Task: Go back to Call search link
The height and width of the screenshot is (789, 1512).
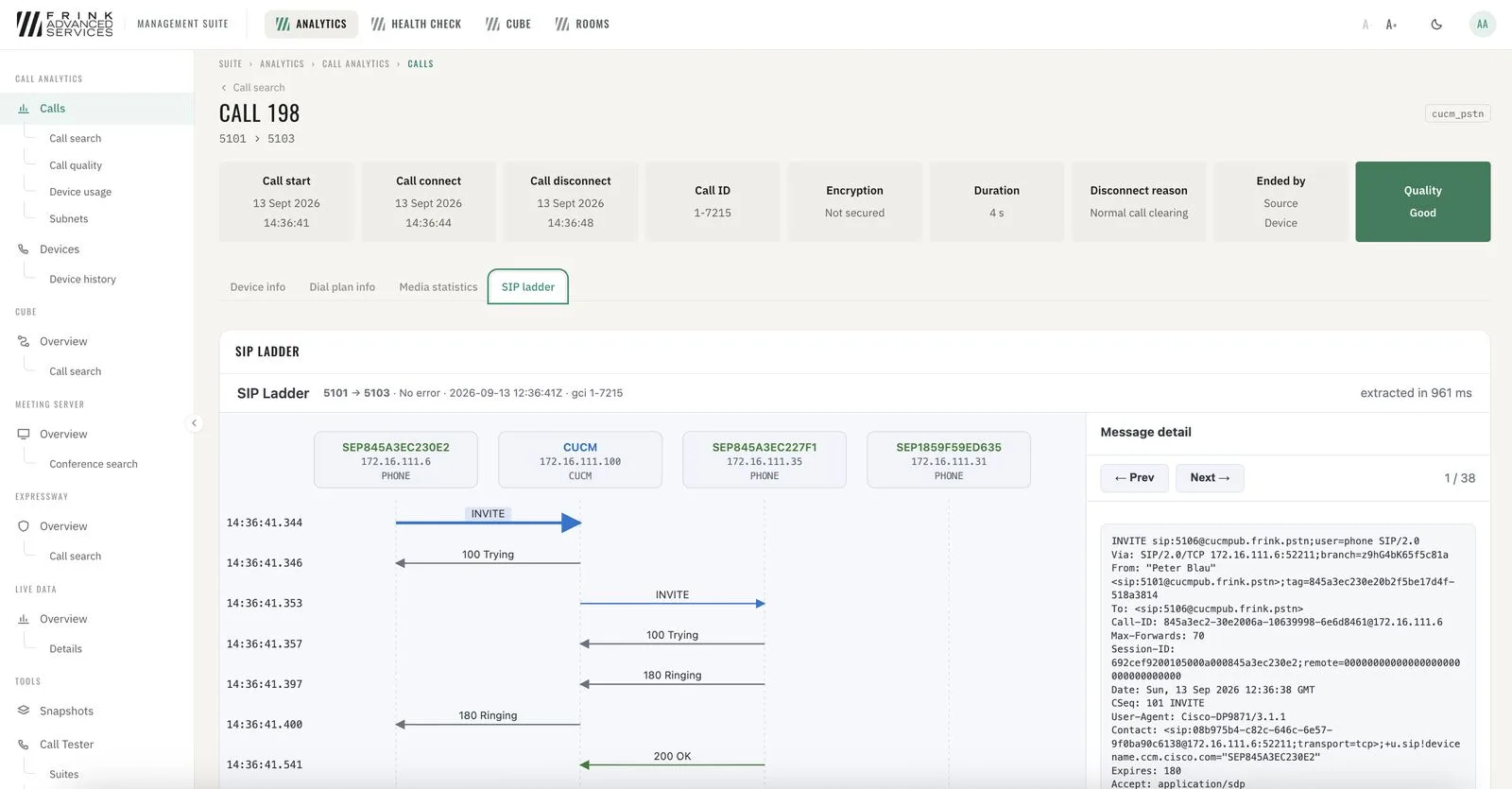Action: 252,88
